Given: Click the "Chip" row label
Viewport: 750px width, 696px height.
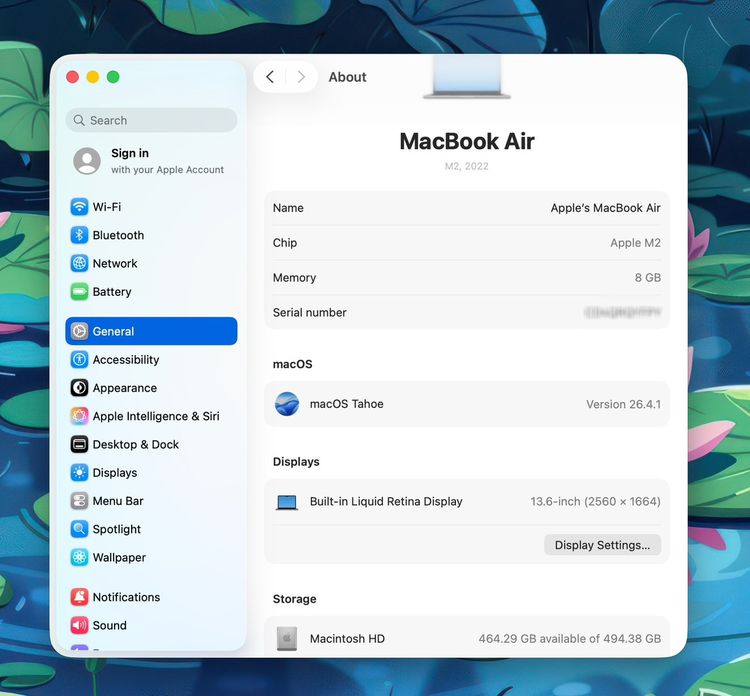Looking at the screenshot, I should [285, 243].
